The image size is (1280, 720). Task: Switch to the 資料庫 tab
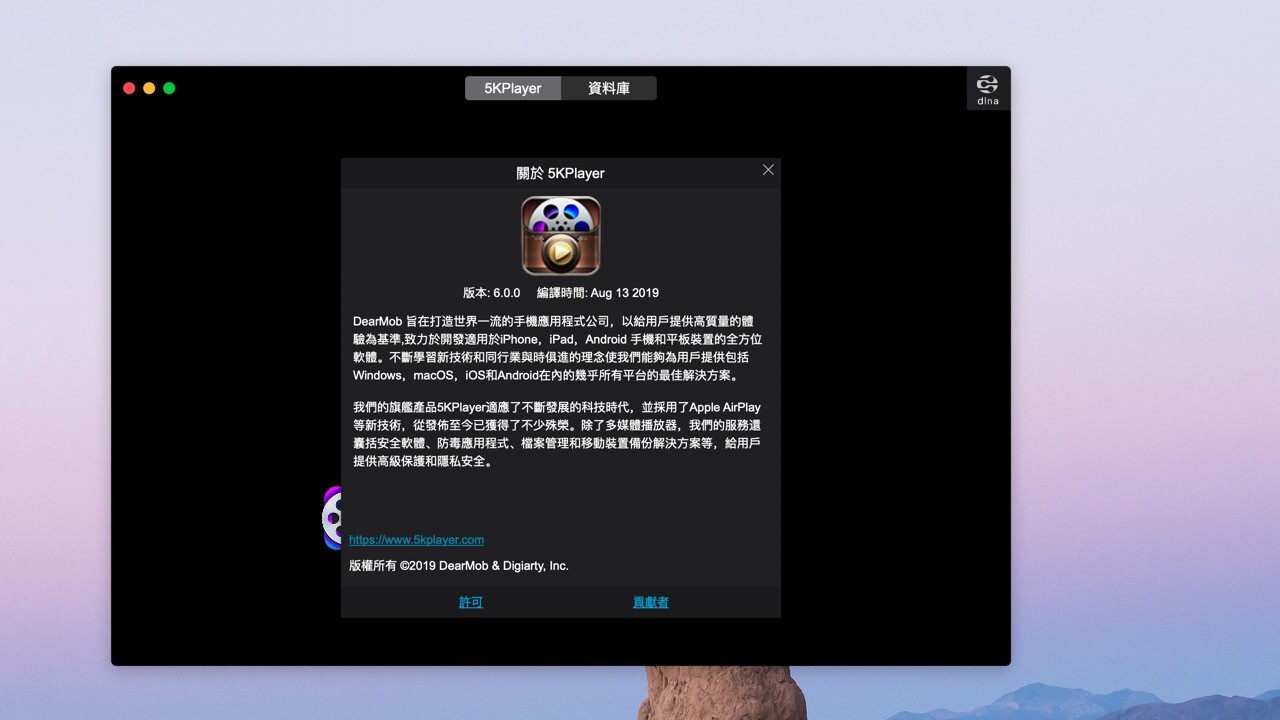point(609,88)
